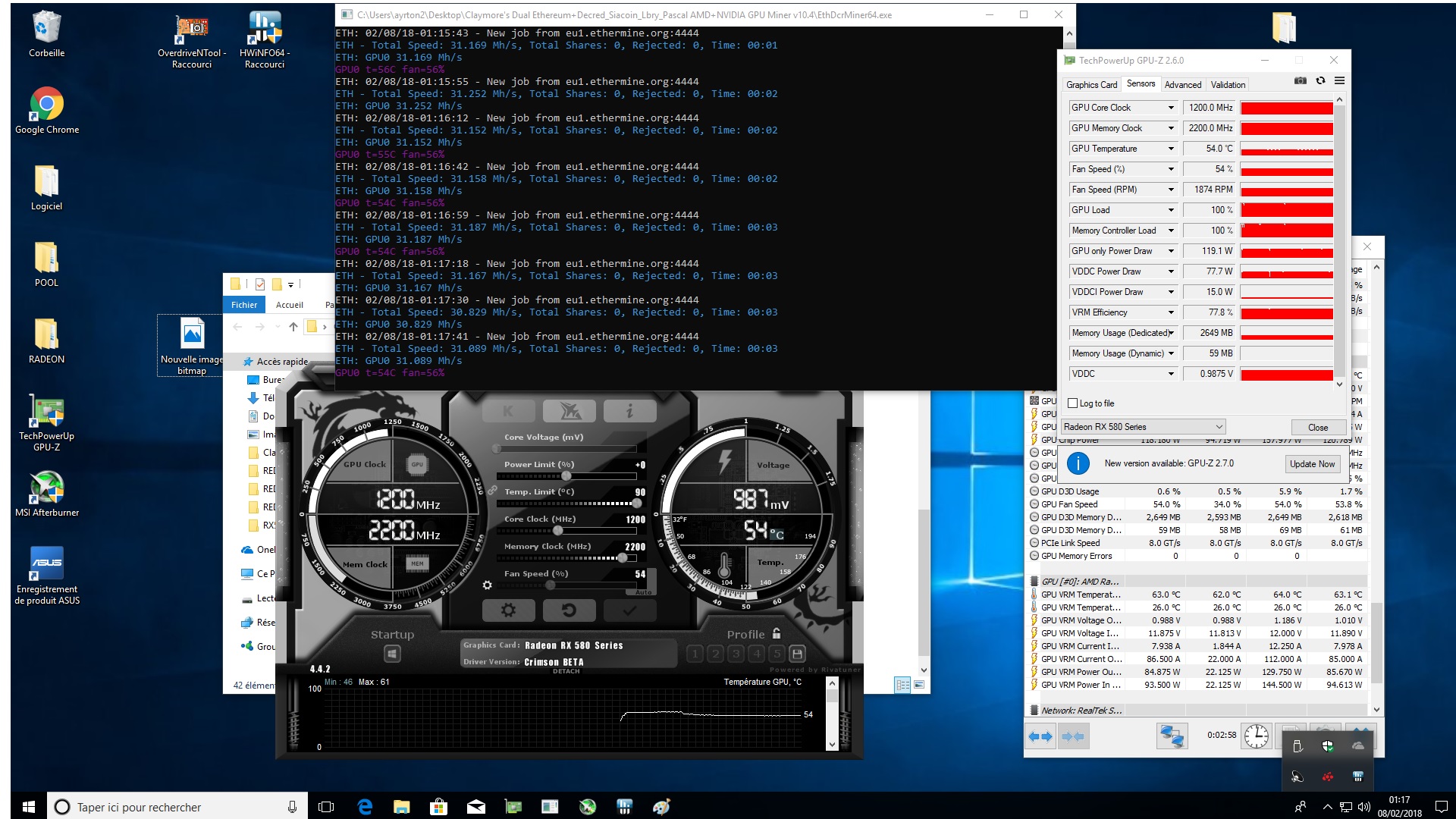
Task: Open HWiNFO network remote monitoring icon
Action: pos(1172,736)
